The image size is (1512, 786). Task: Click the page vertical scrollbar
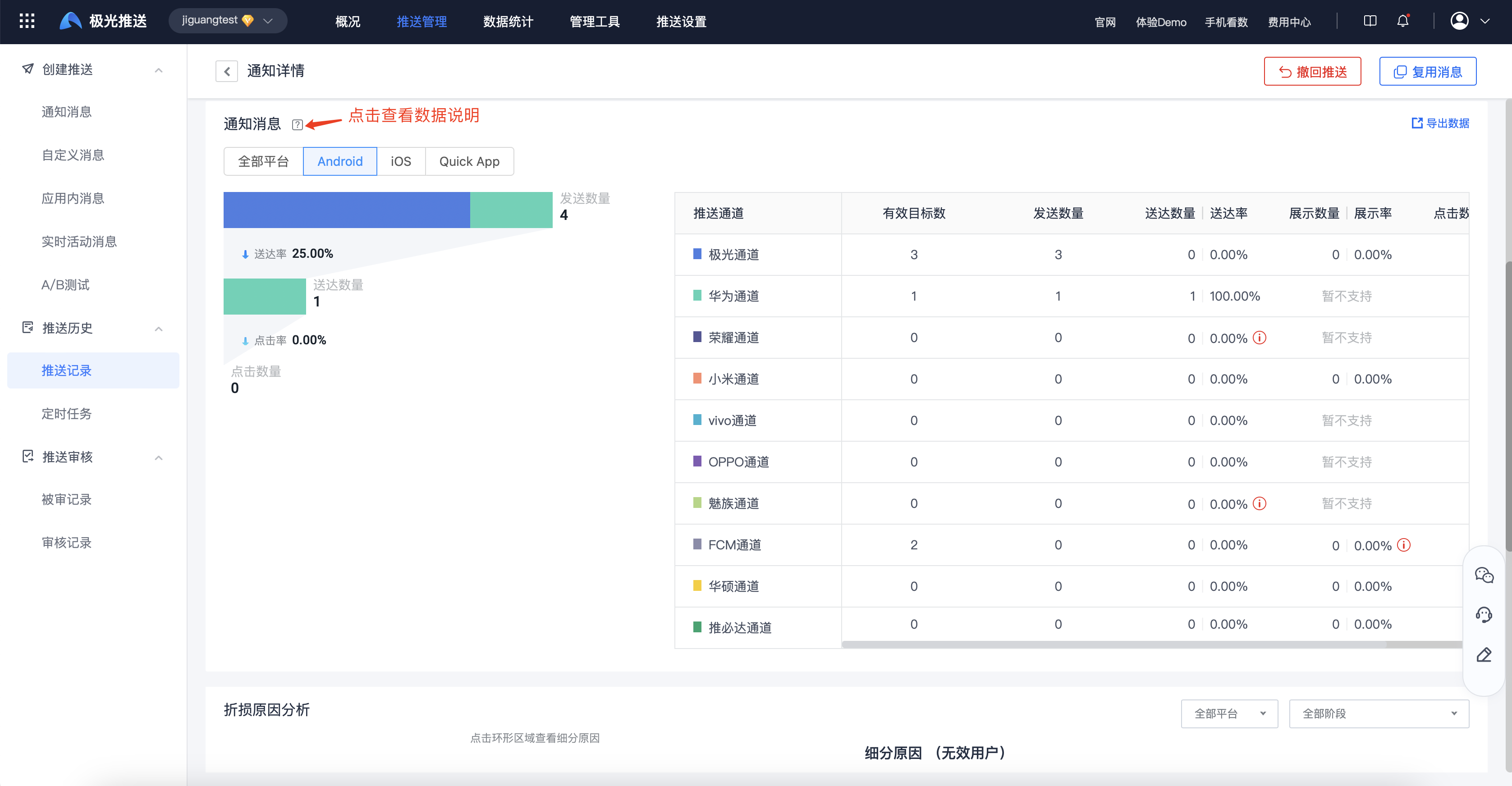(1508, 406)
